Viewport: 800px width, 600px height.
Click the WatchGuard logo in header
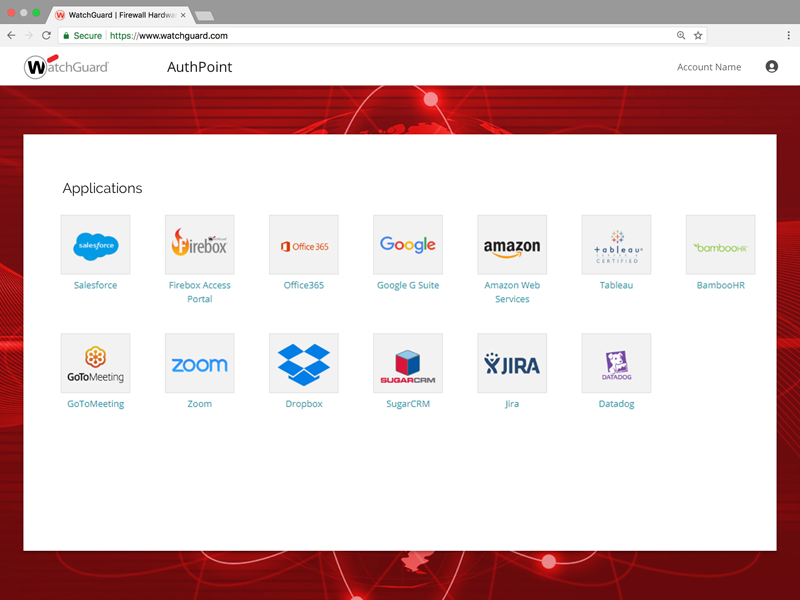[x=67, y=67]
